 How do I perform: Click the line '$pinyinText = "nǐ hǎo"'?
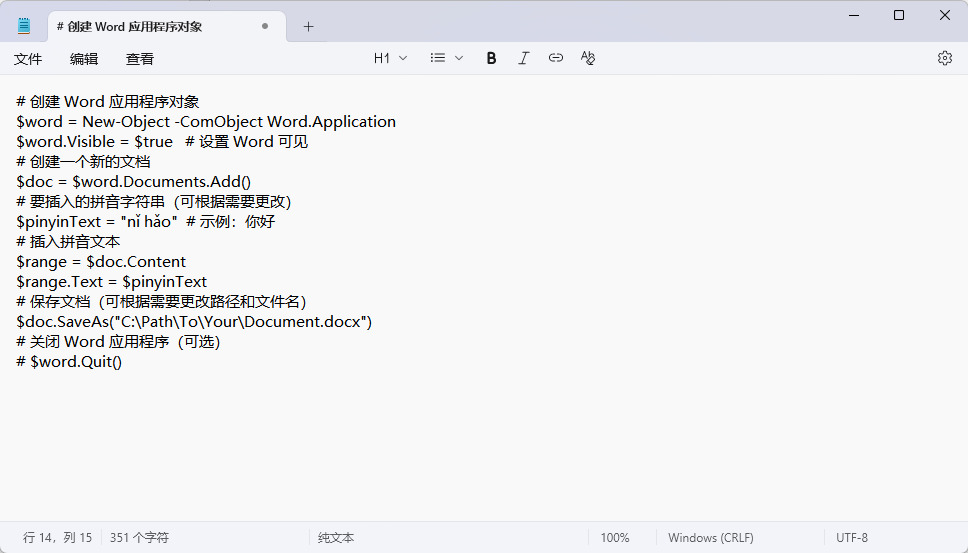point(97,222)
